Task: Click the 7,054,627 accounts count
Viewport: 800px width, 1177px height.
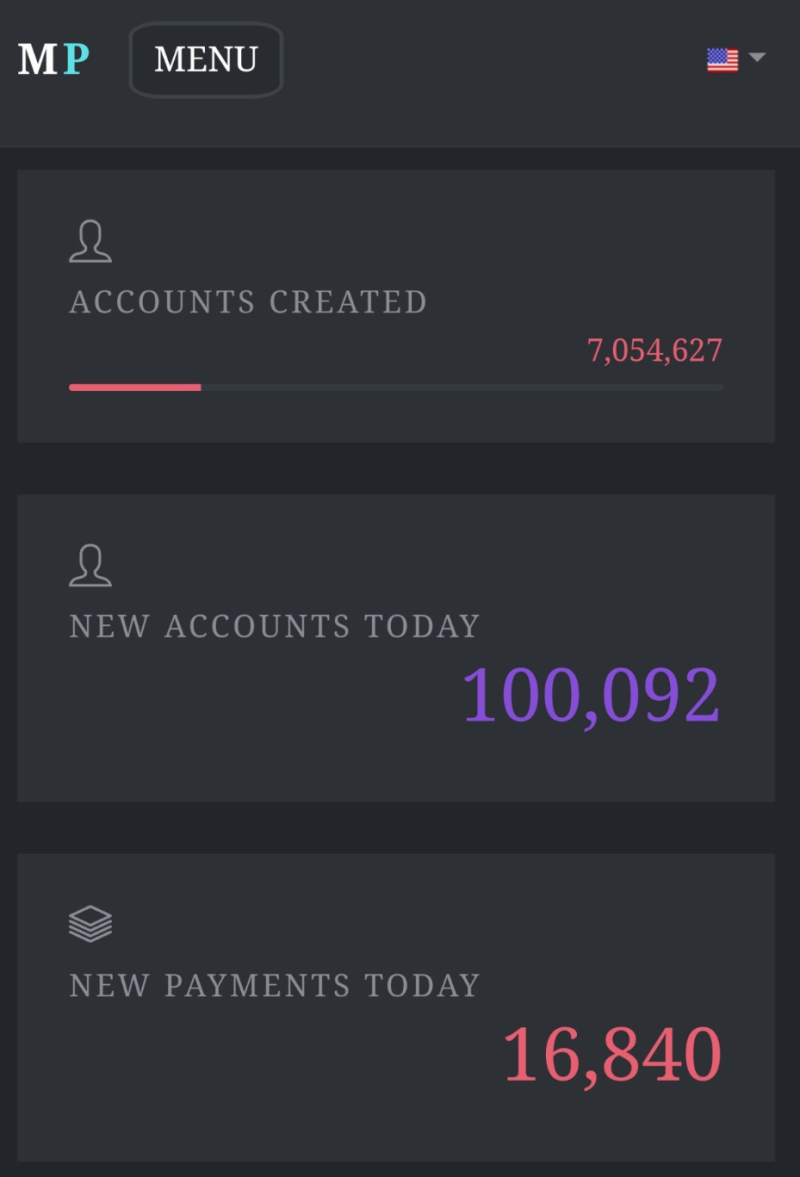Action: [x=654, y=351]
